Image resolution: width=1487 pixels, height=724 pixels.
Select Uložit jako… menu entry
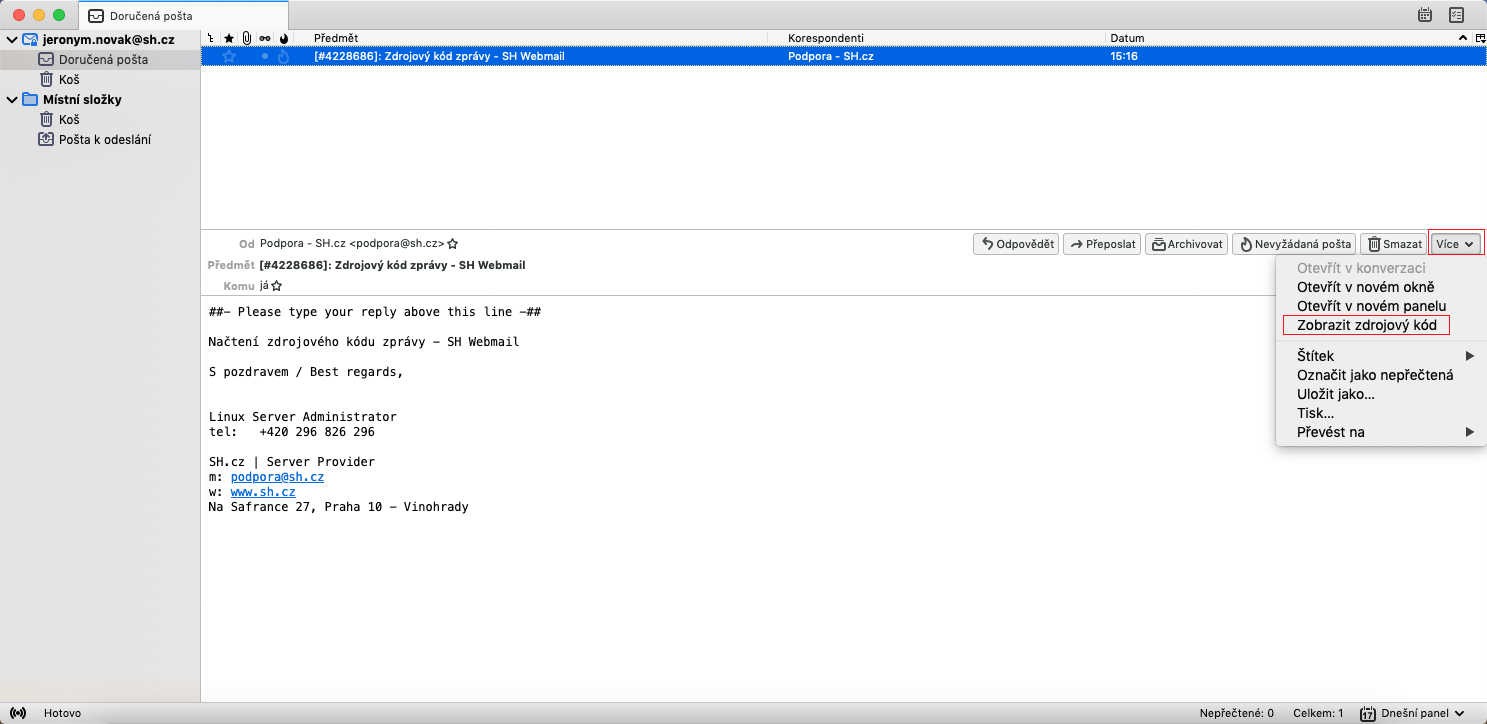coord(1335,394)
